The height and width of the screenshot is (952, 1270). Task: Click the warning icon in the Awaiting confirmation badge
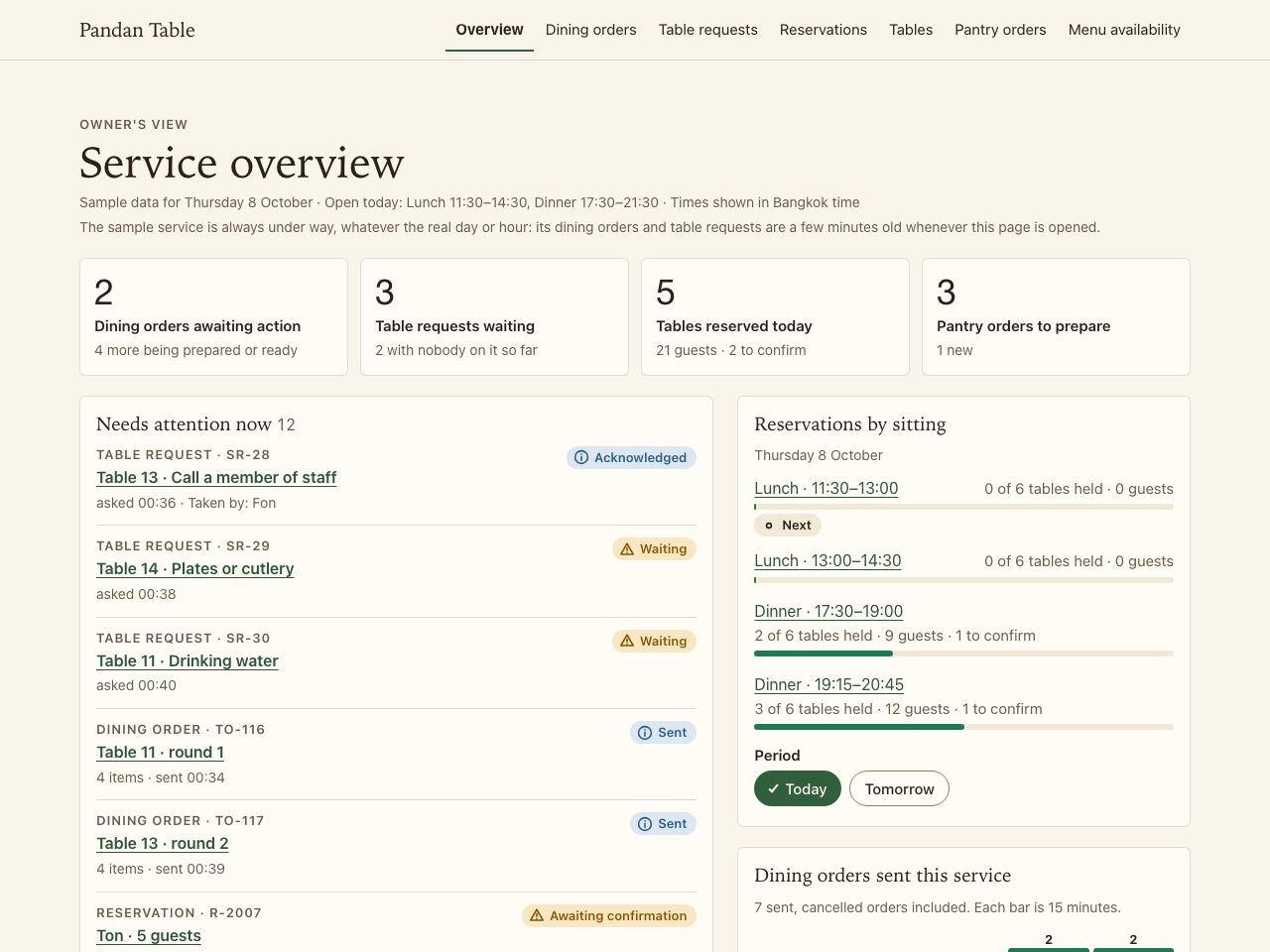pos(537,916)
